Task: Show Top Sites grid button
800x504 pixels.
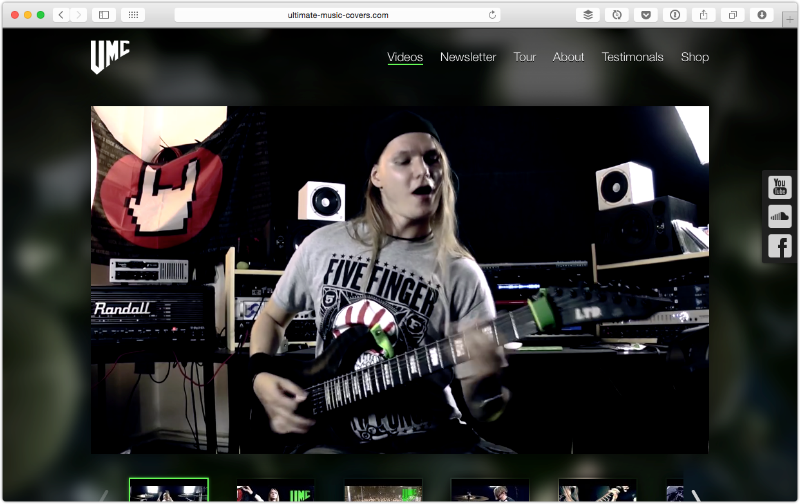Action: tap(133, 15)
